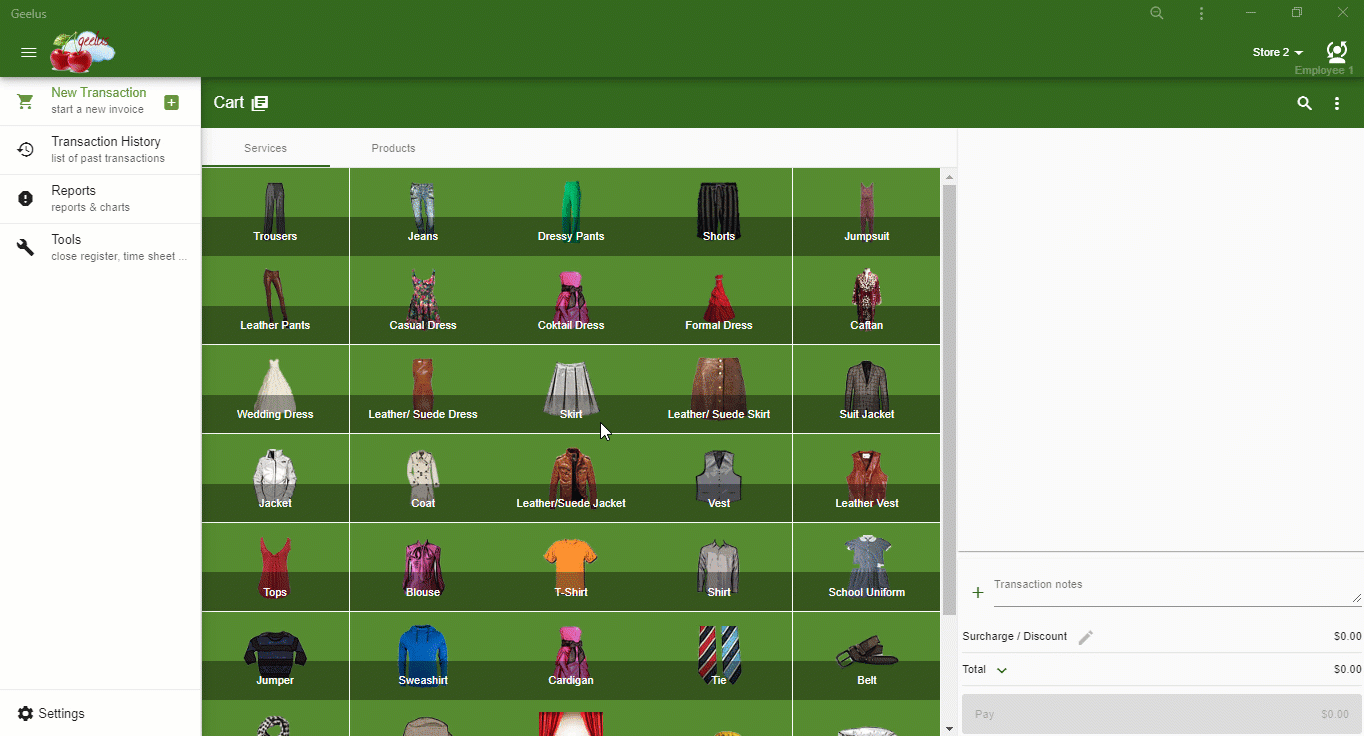Select the Caftan tile
1364x736 pixels.
tap(867, 301)
